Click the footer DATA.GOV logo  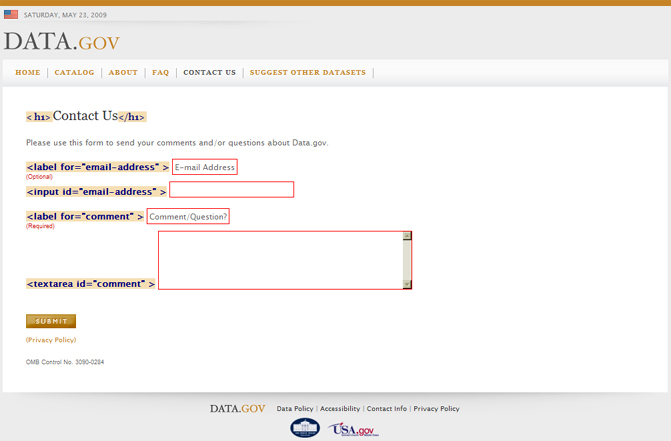click(x=238, y=408)
